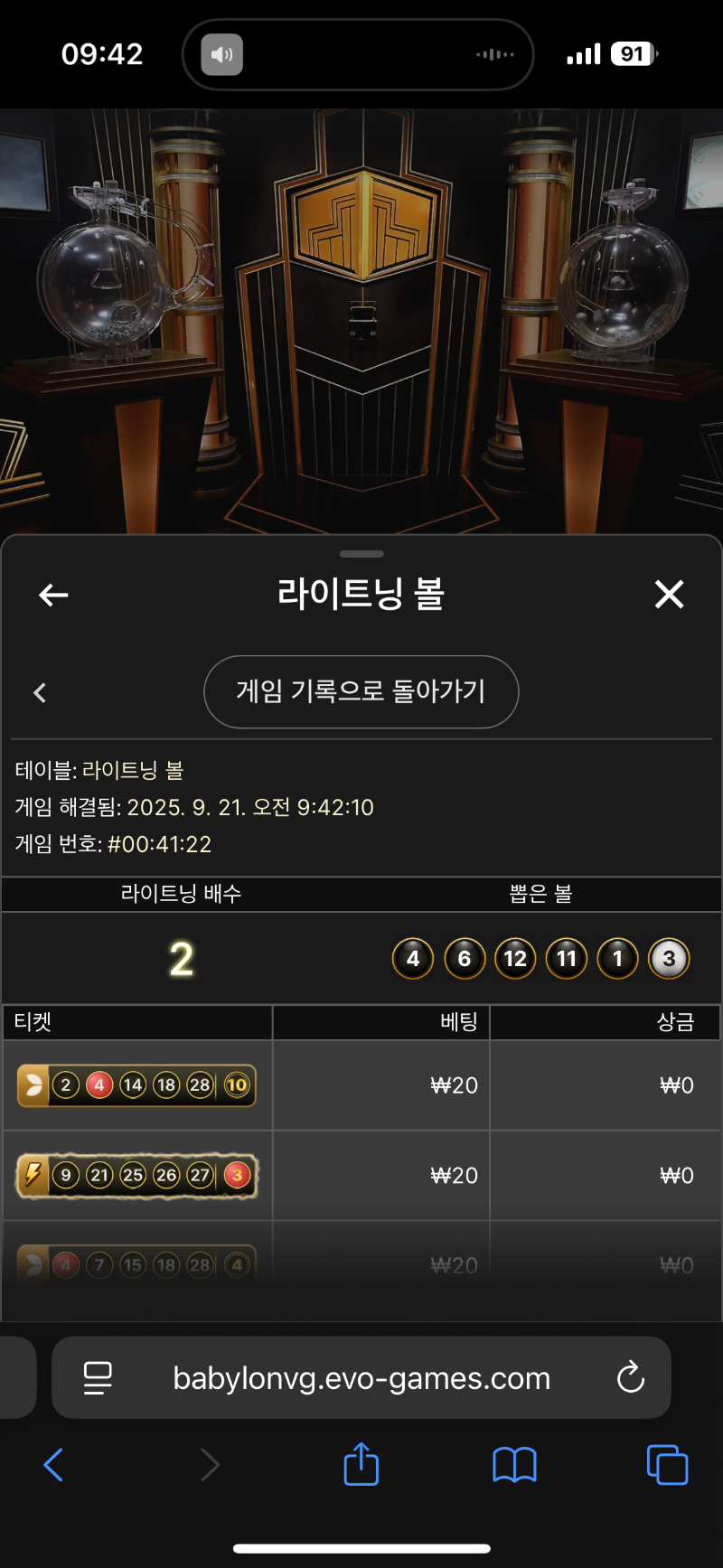Screen dimensions: 723x1568
Task: Tap the previous-record chevron on the left
Action: [x=40, y=693]
